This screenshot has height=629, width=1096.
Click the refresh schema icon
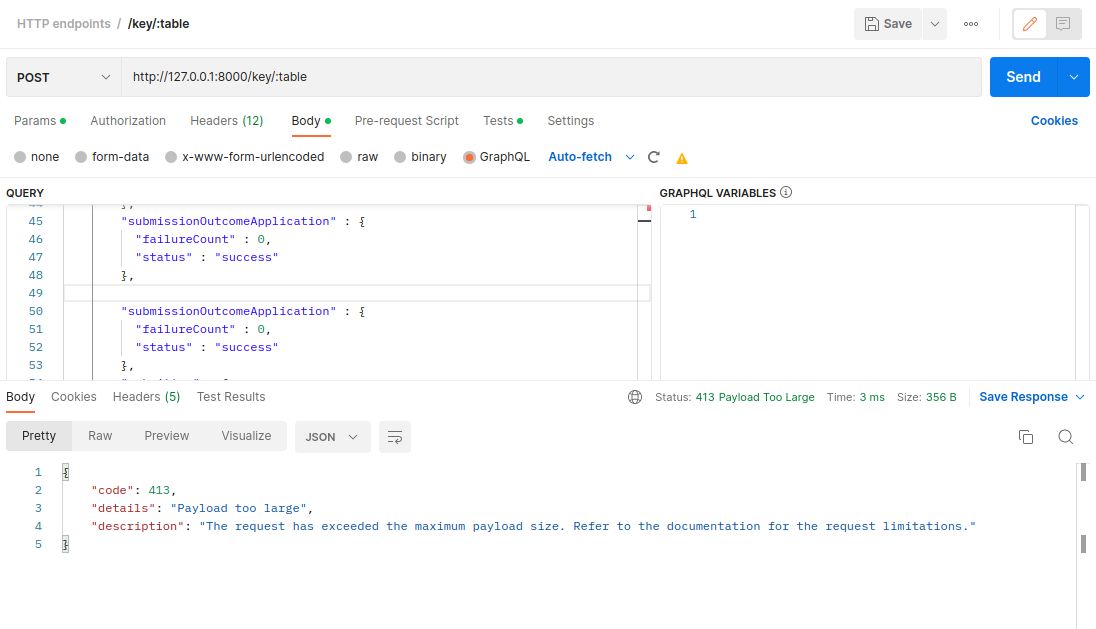654,157
